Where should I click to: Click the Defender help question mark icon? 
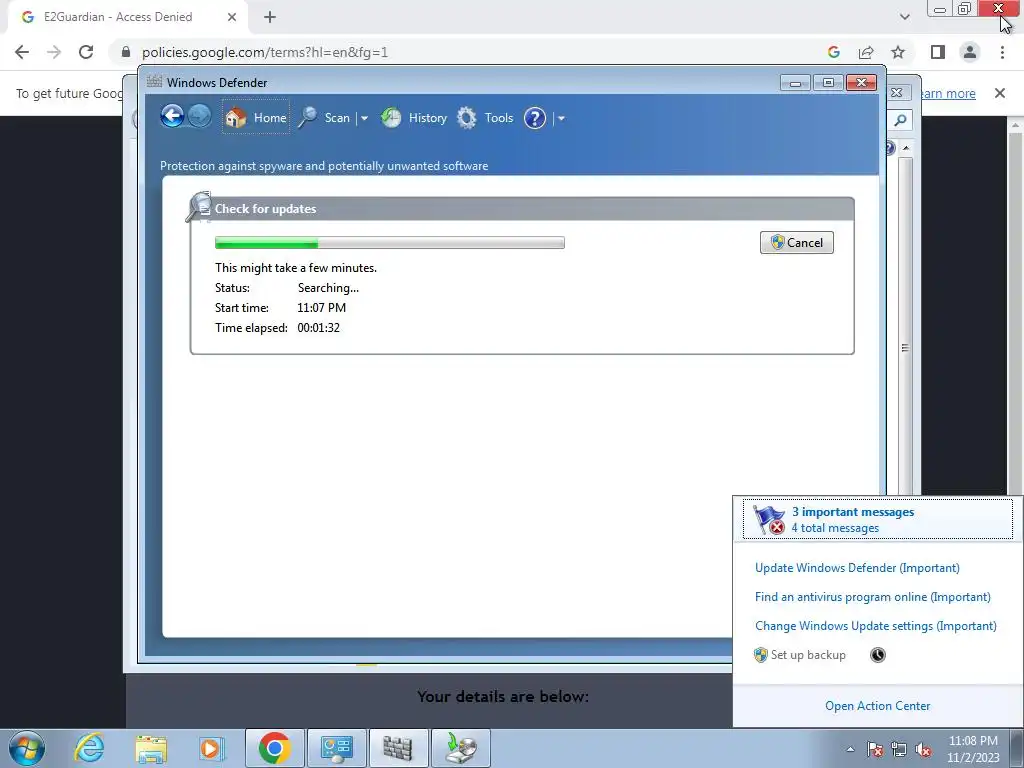[535, 118]
